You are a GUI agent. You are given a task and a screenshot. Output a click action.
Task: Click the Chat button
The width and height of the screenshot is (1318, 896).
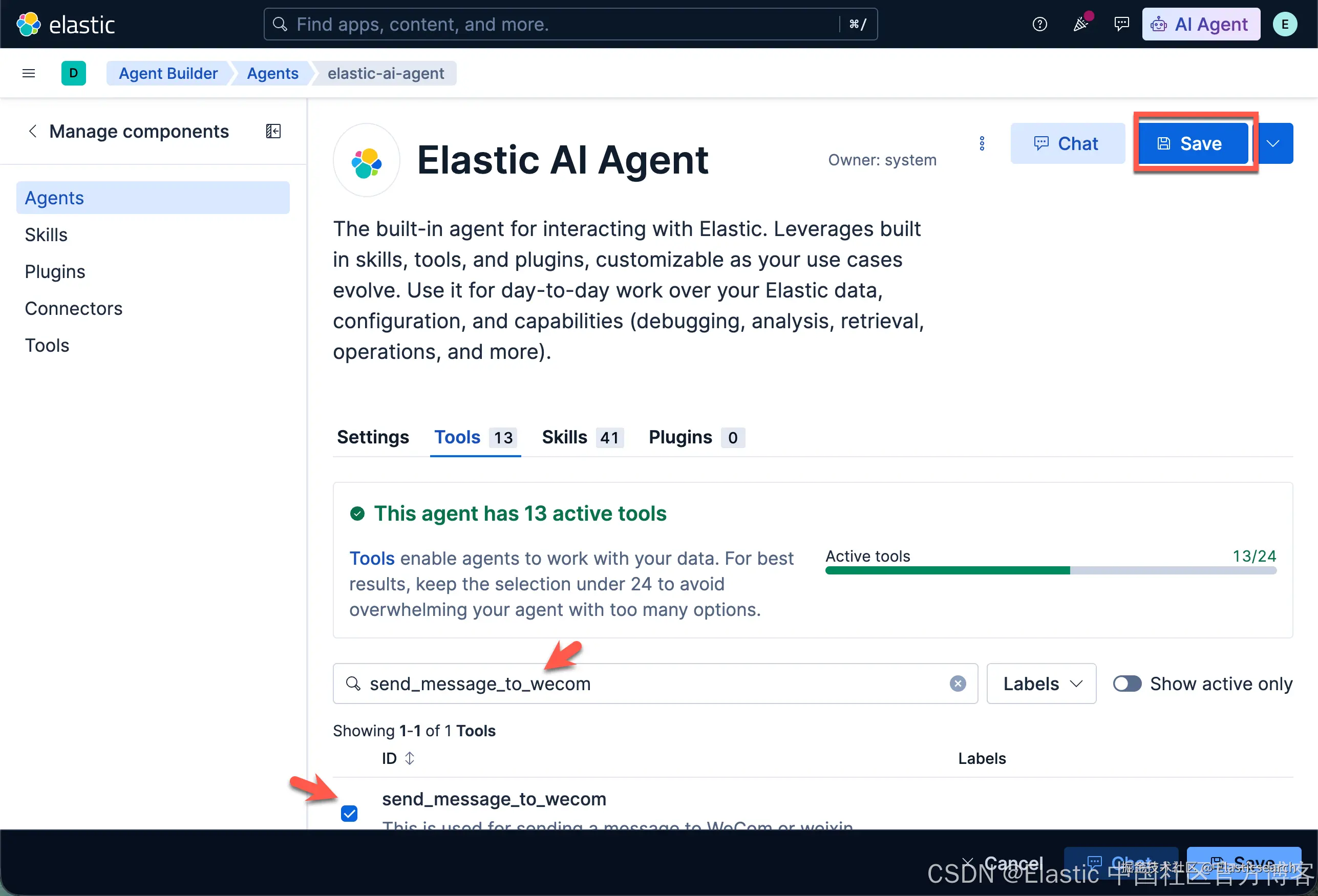pyautogui.click(x=1067, y=143)
